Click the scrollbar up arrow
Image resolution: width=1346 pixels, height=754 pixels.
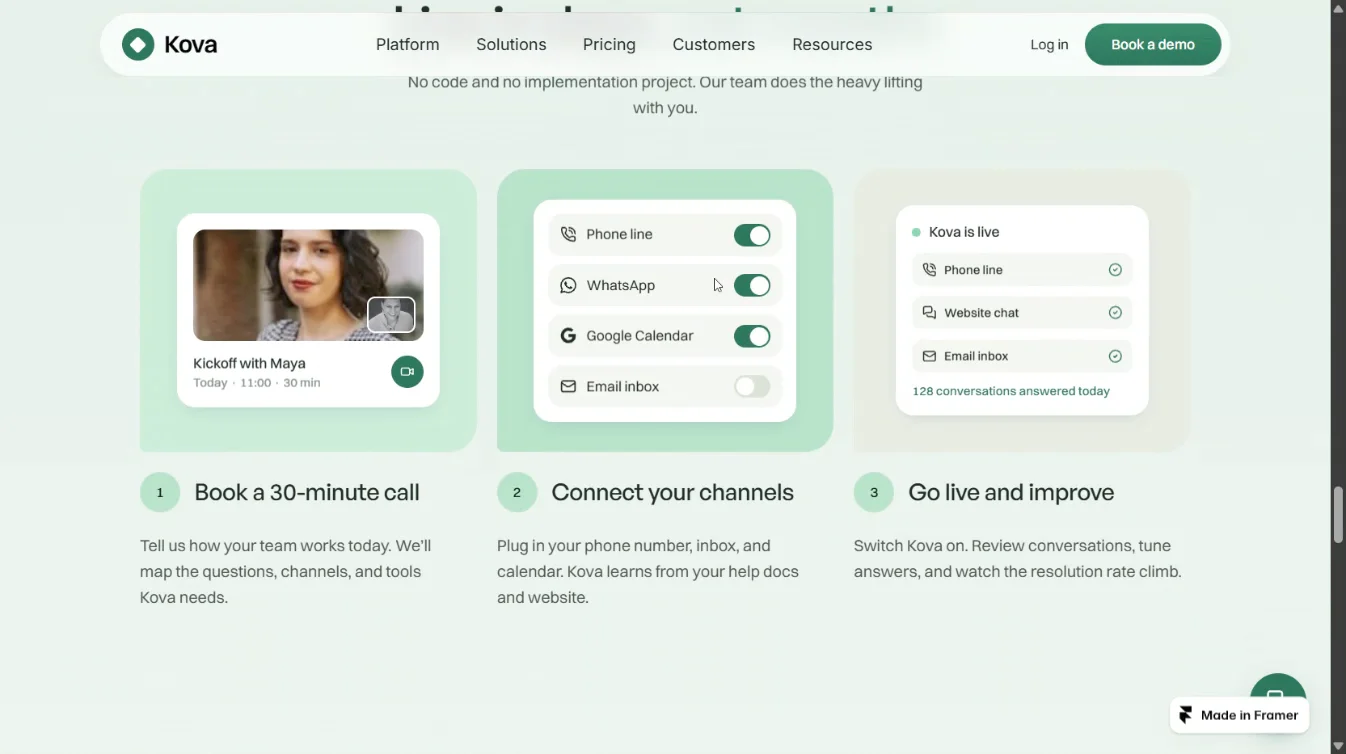point(1338,8)
